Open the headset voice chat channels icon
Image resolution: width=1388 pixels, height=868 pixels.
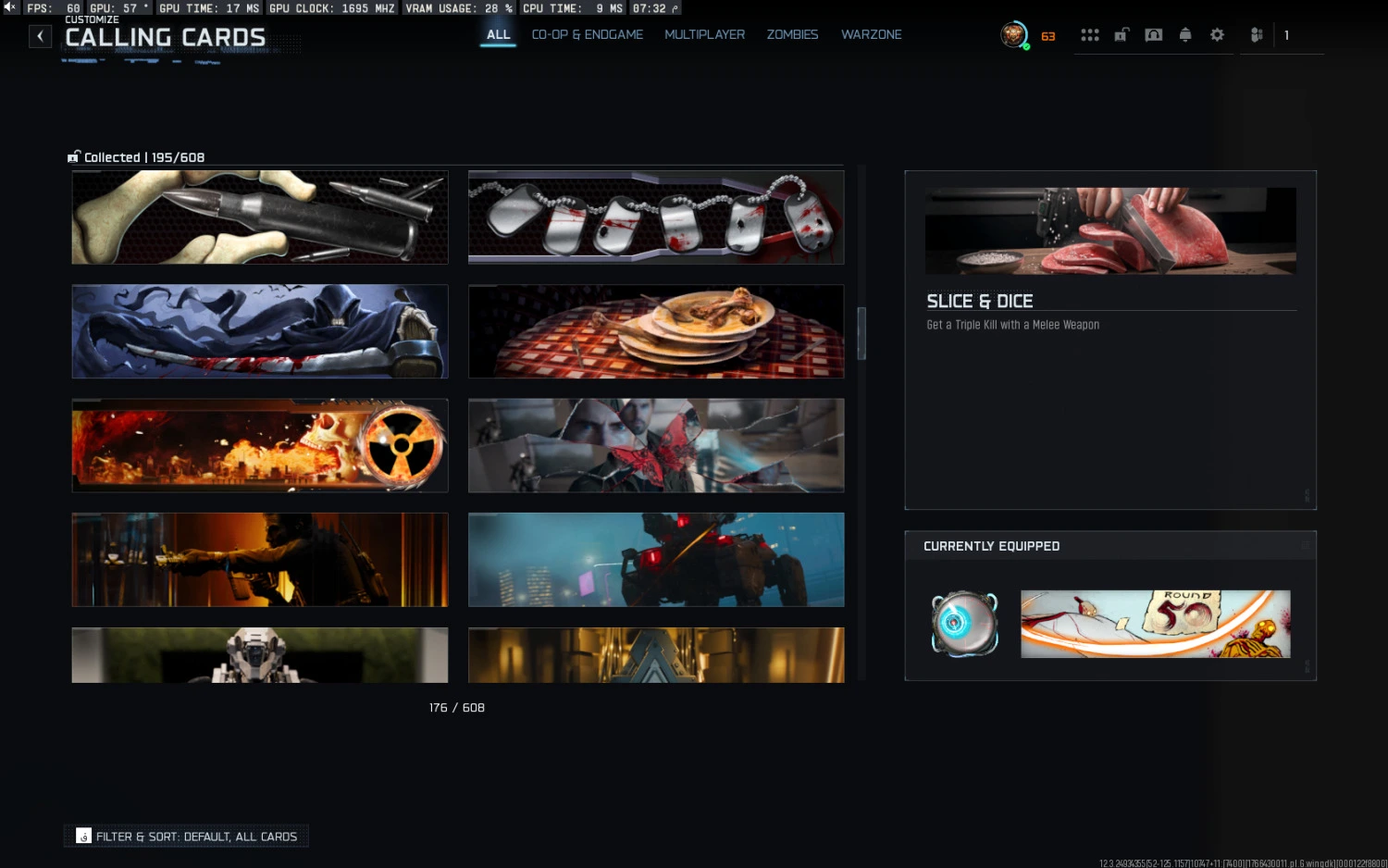coord(1153,35)
